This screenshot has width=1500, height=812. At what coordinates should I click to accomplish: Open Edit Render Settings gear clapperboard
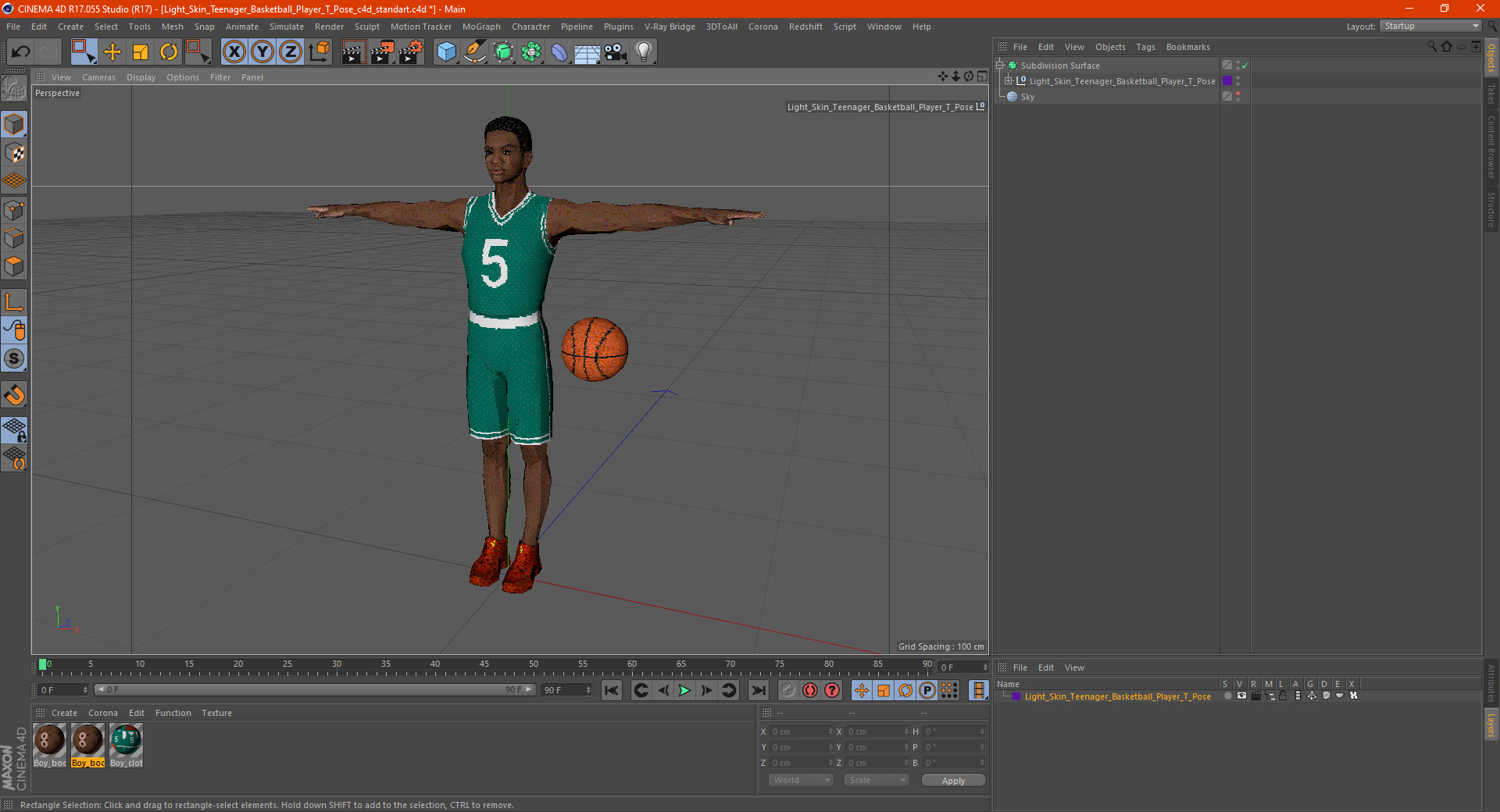(x=411, y=52)
